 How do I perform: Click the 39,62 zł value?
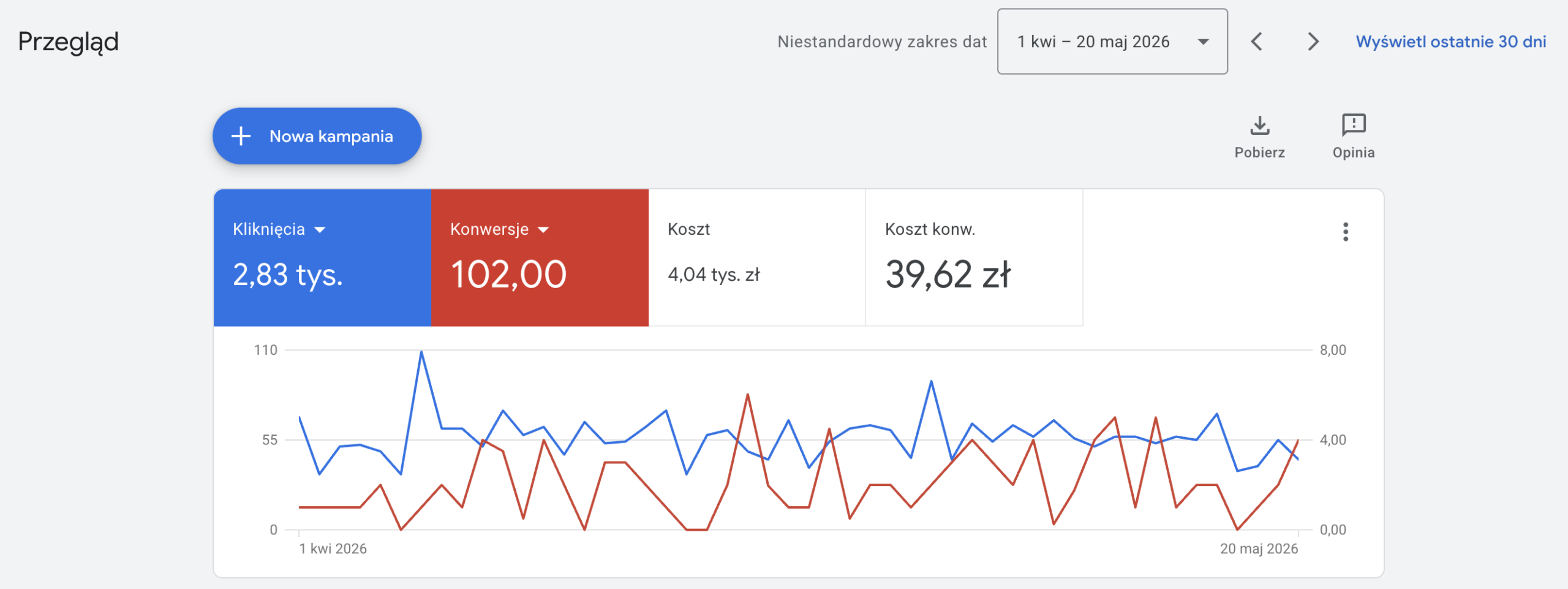[x=948, y=274]
